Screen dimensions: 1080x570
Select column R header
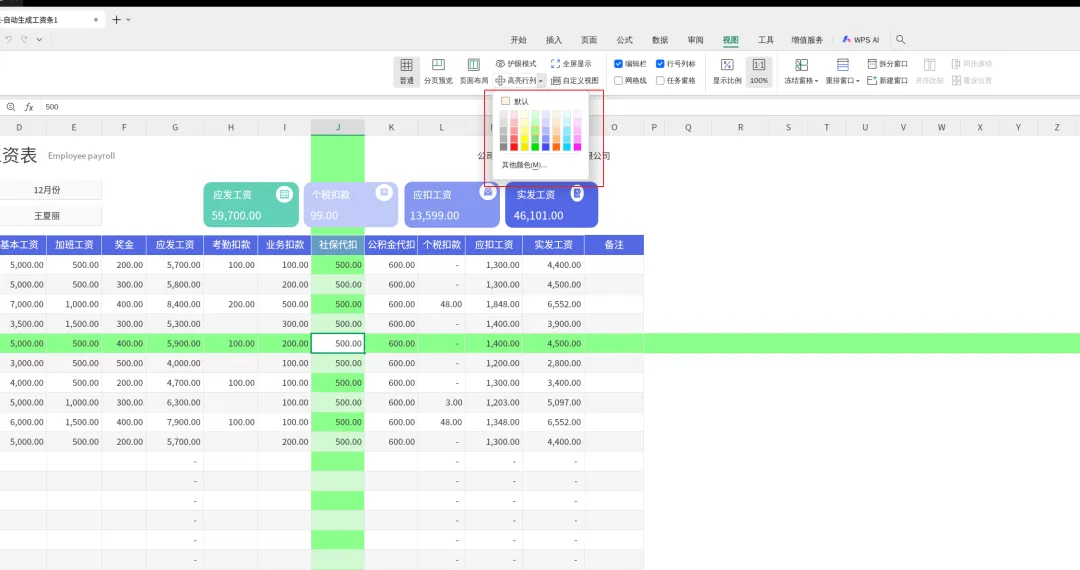pyautogui.click(x=740, y=127)
